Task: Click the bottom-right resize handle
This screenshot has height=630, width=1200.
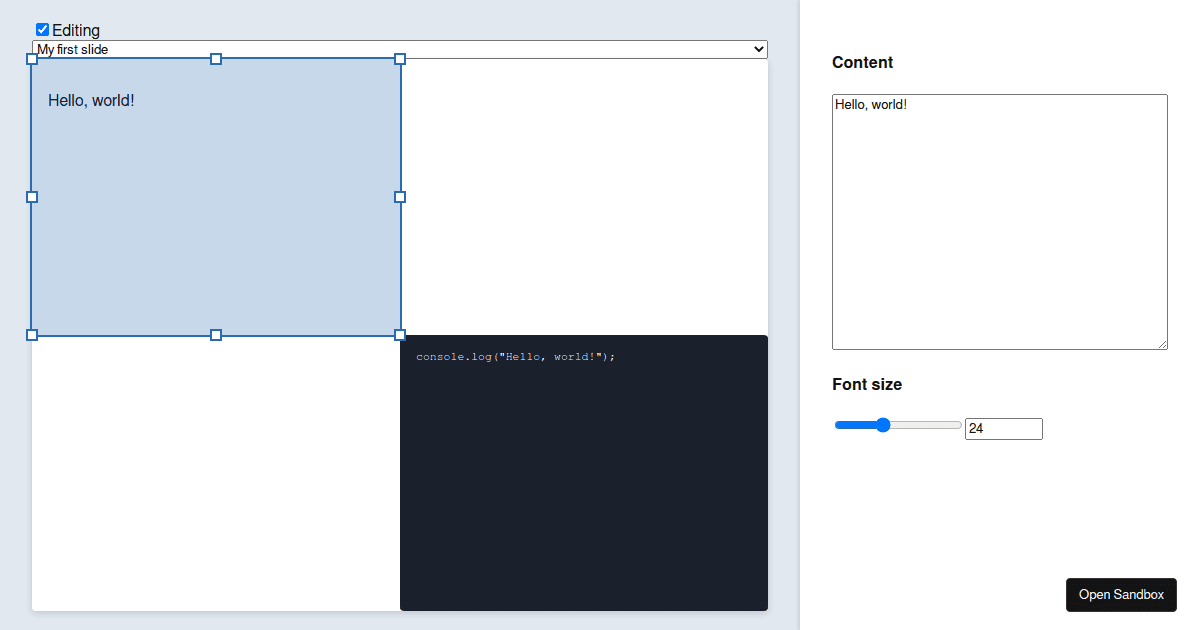Action: (400, 335)
